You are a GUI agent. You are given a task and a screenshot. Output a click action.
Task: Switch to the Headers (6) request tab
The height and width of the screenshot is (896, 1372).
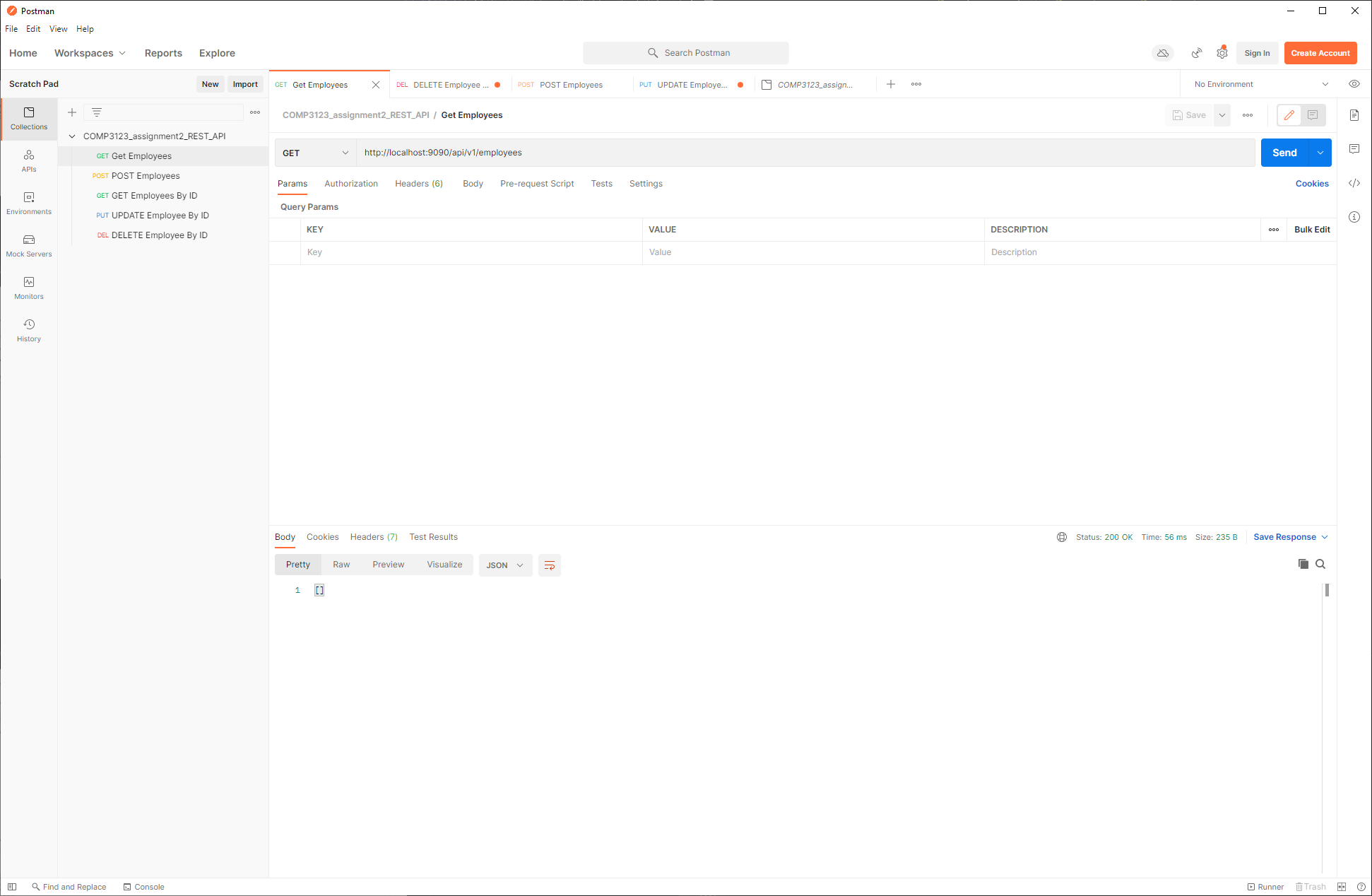point(419,184)
